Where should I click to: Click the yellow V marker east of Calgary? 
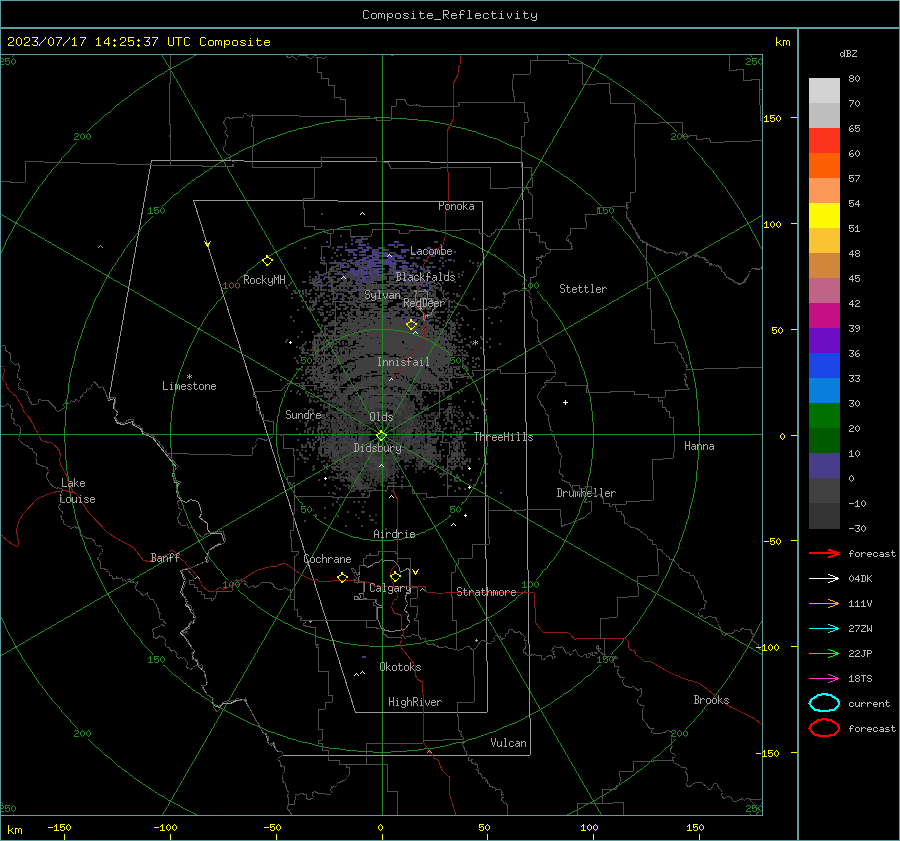pos(416,572)
